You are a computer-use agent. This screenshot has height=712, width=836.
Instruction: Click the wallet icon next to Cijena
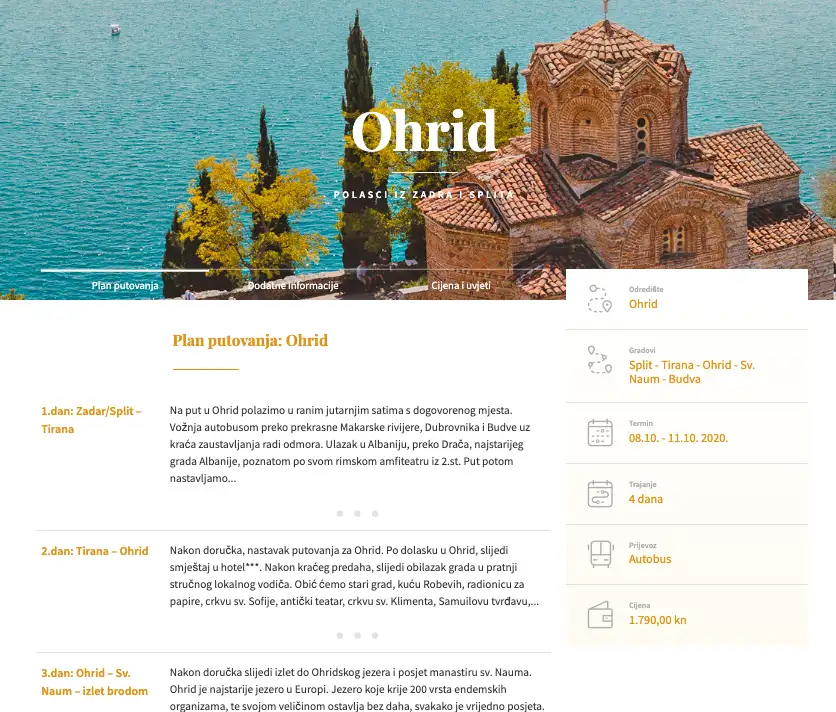(x=599, y=614)
